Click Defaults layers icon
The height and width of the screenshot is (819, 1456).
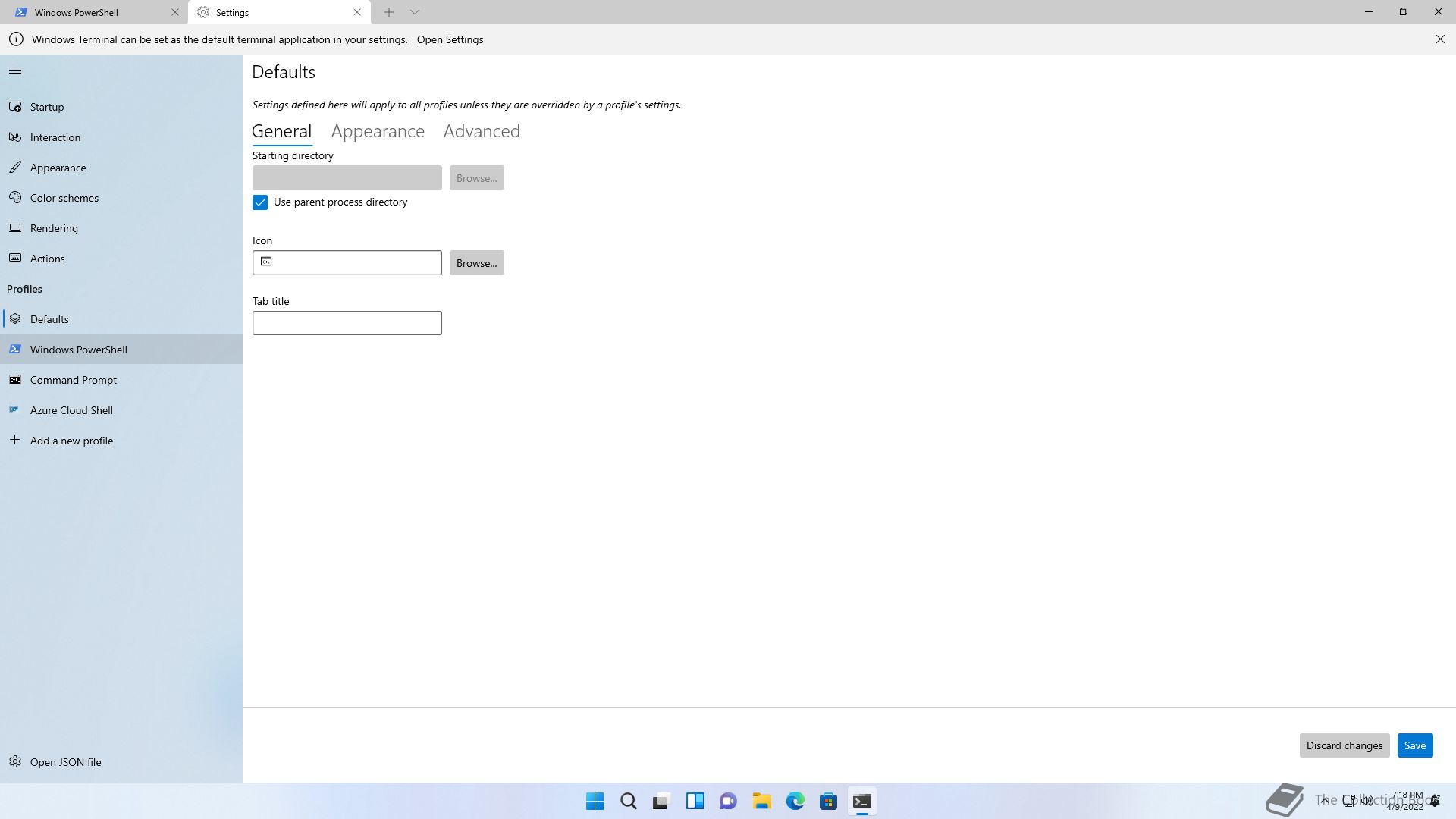point(15,319)
